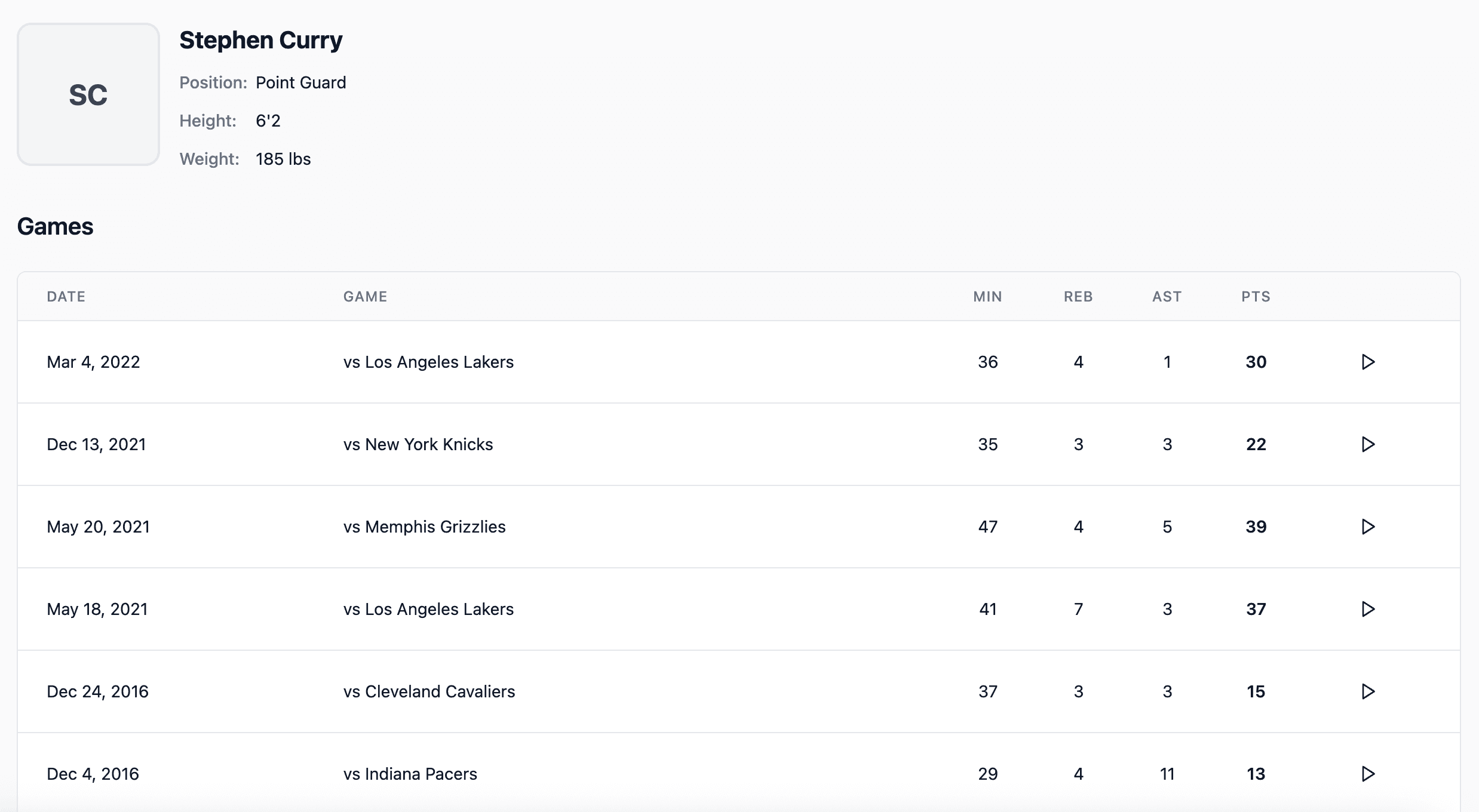Image resolution: width=1479 pixels, height=812 pixels.
Task: Play the Mar 4, 2022 Lakers game video
Action: [1368, 362]
